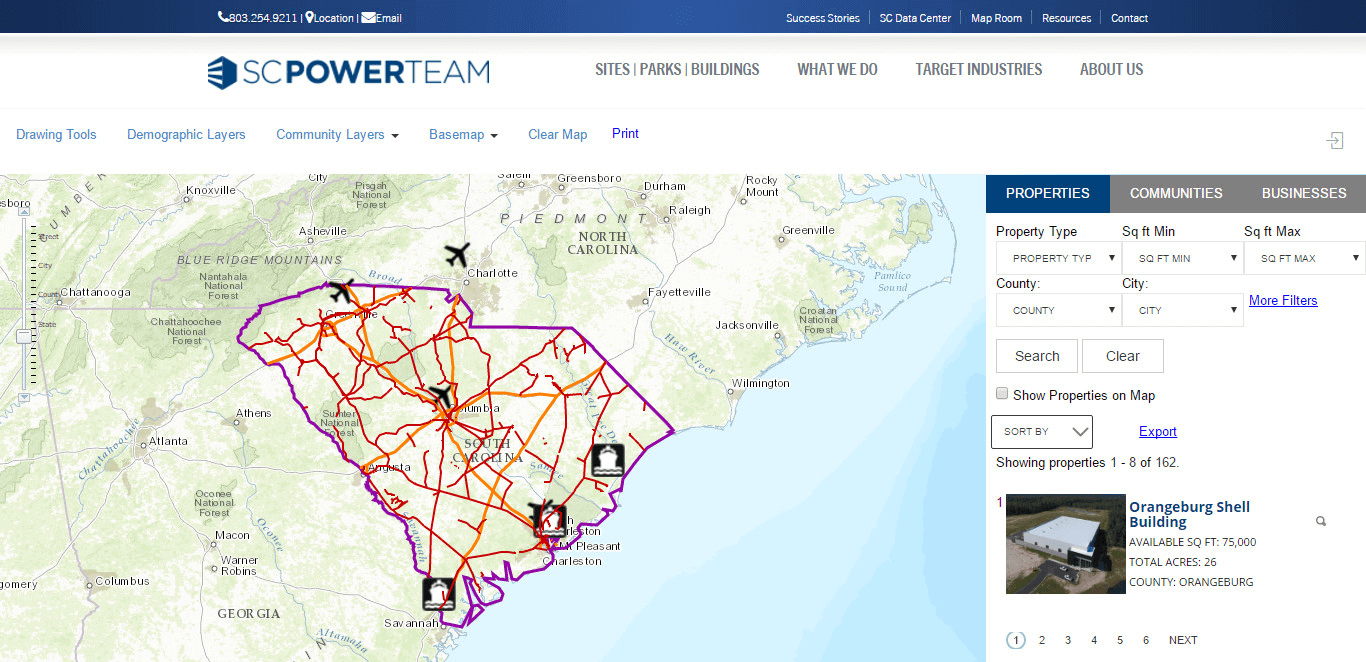This screenshot has width=1366, height=662.
Task: Open Sites | Parks | Buildings menu
Action: [677, 70]
